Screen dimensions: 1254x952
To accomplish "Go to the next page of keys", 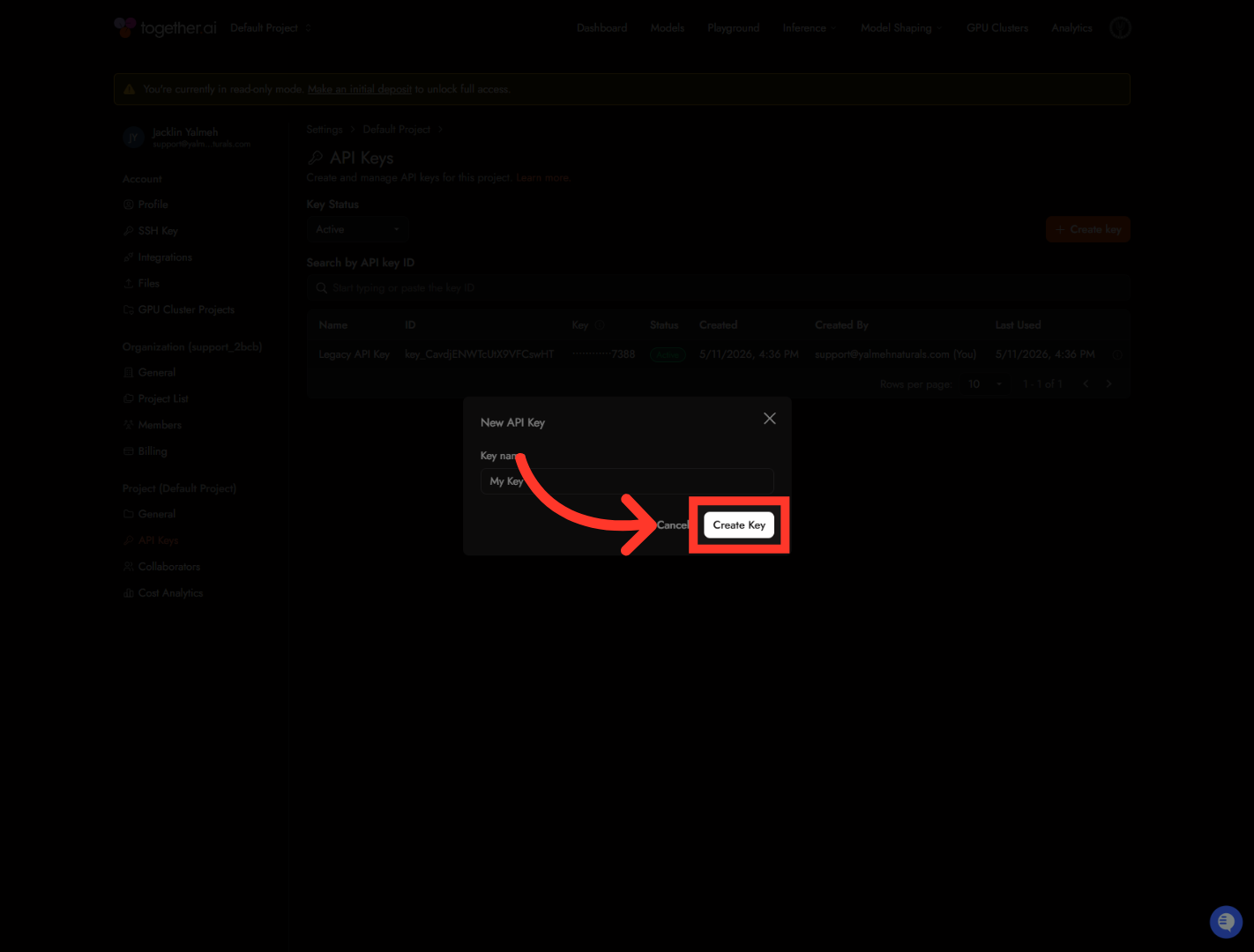I will (x=1108, y=384).
